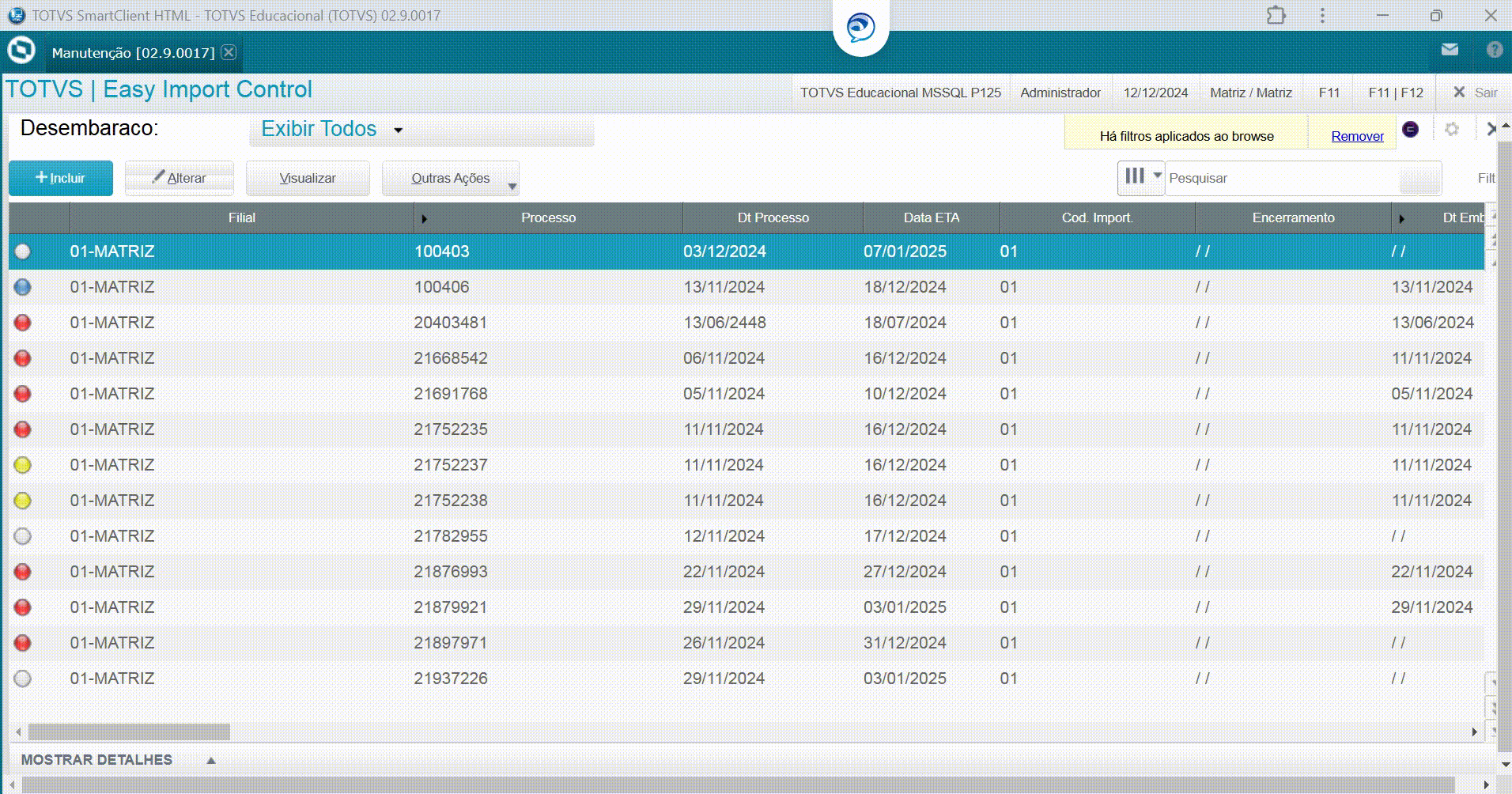This screenshot has height=794, width=1512.
Task: Click the red status circle for process 21752235
Action: (x=23, y=429)
